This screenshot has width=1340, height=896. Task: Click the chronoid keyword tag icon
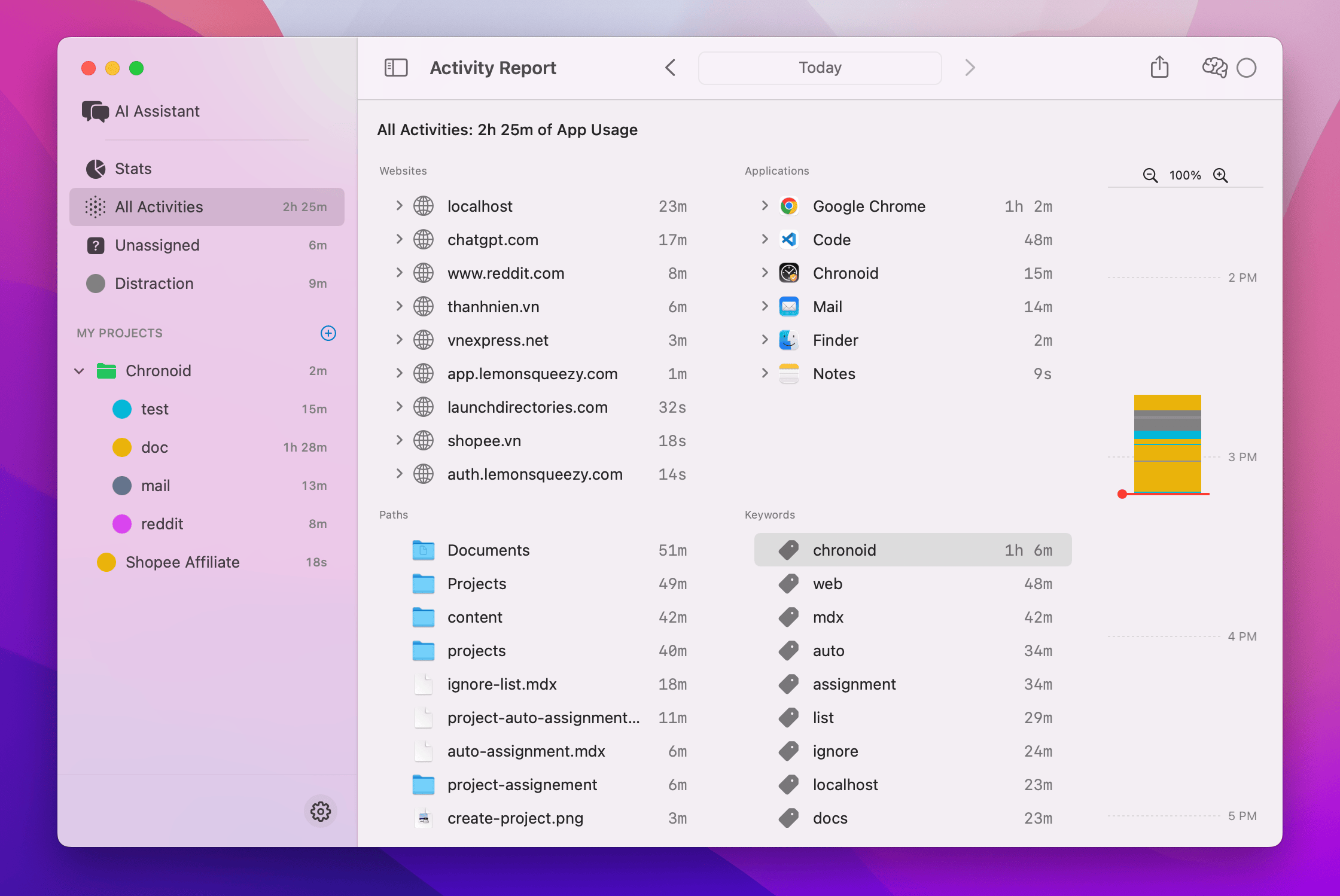pos(788,550)
